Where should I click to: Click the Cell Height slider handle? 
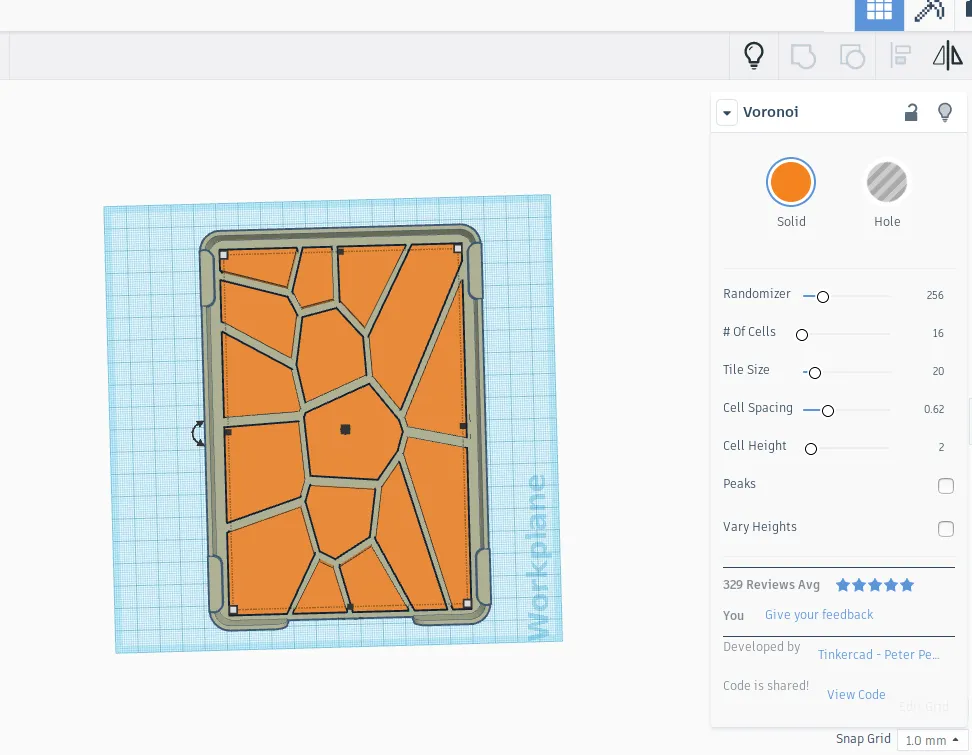811,449
